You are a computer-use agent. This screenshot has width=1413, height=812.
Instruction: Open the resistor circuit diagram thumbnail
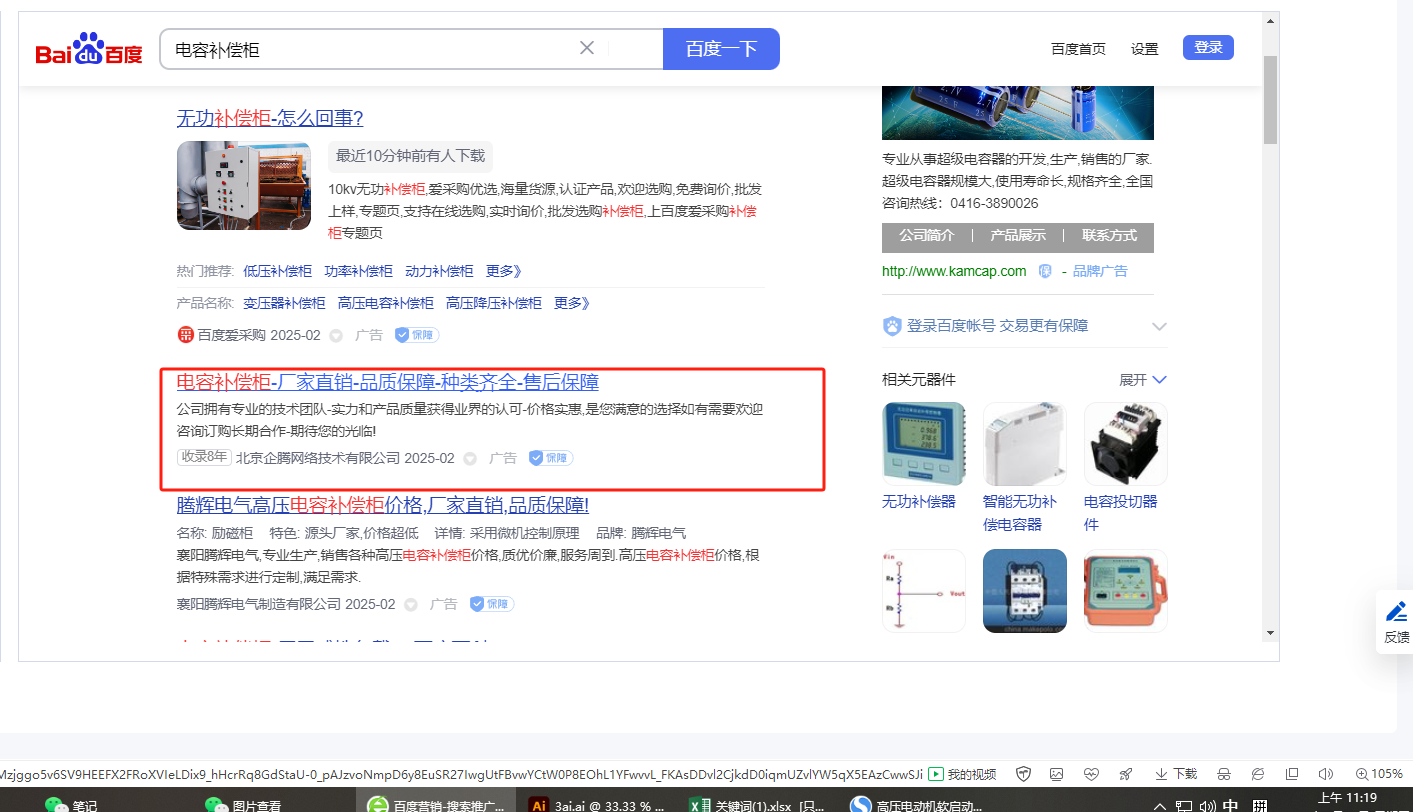coord(924,591)
